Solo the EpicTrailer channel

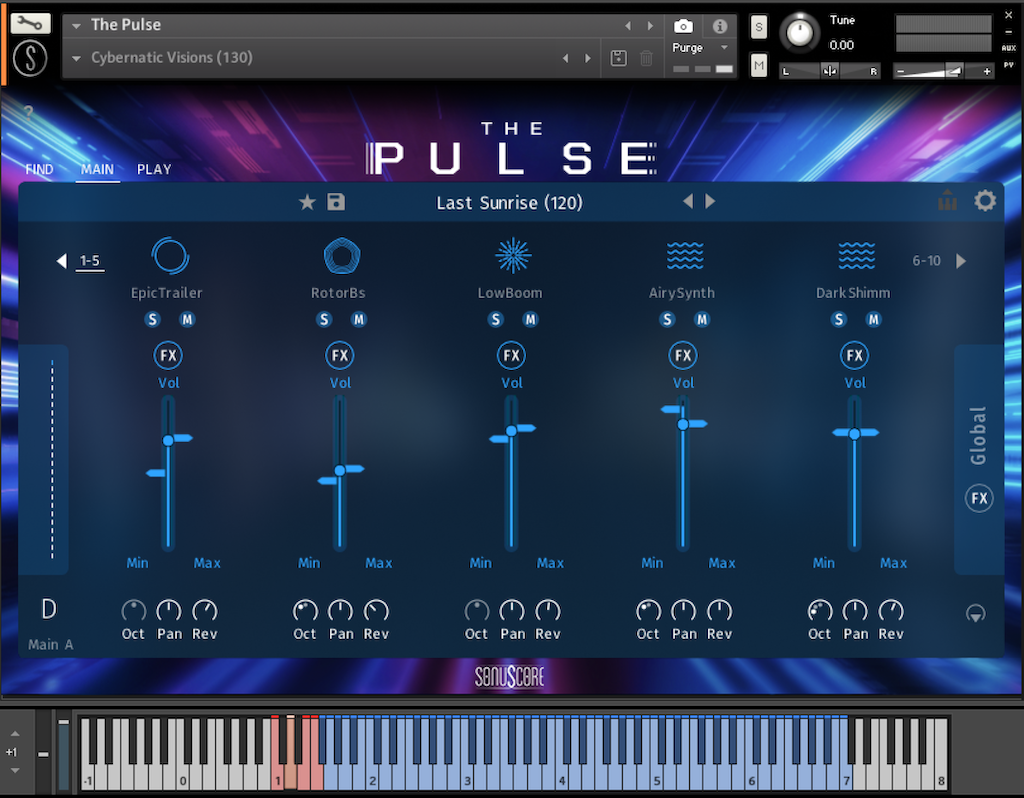[152, 319]
